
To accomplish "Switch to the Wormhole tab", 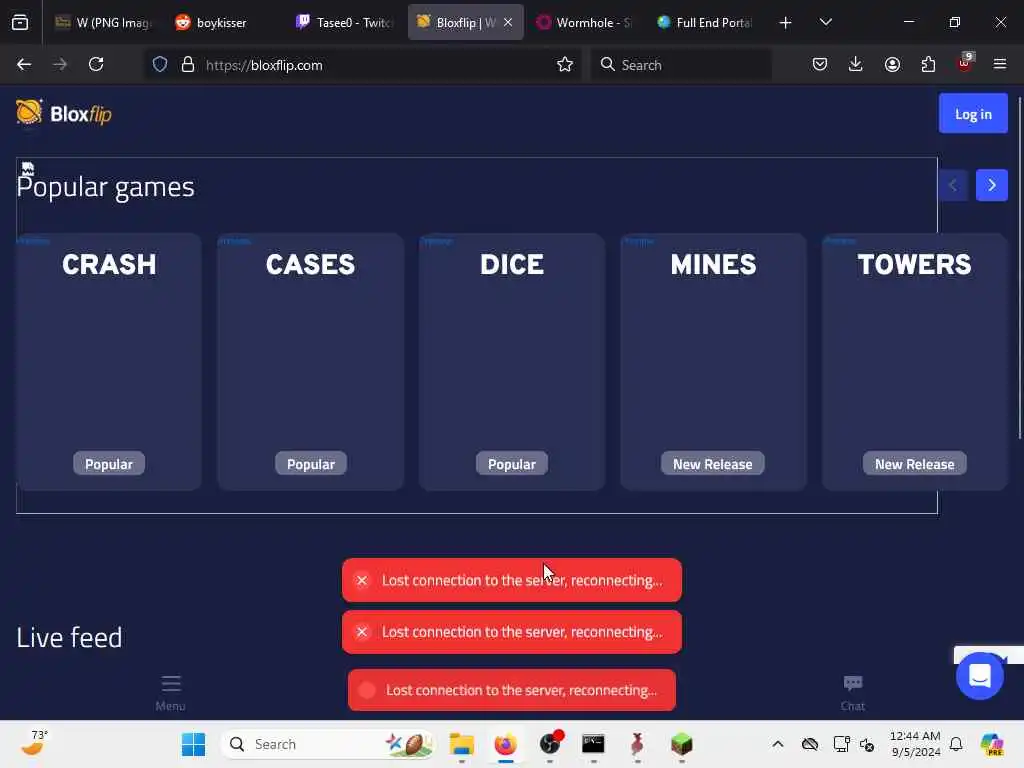I will [584, 22].
